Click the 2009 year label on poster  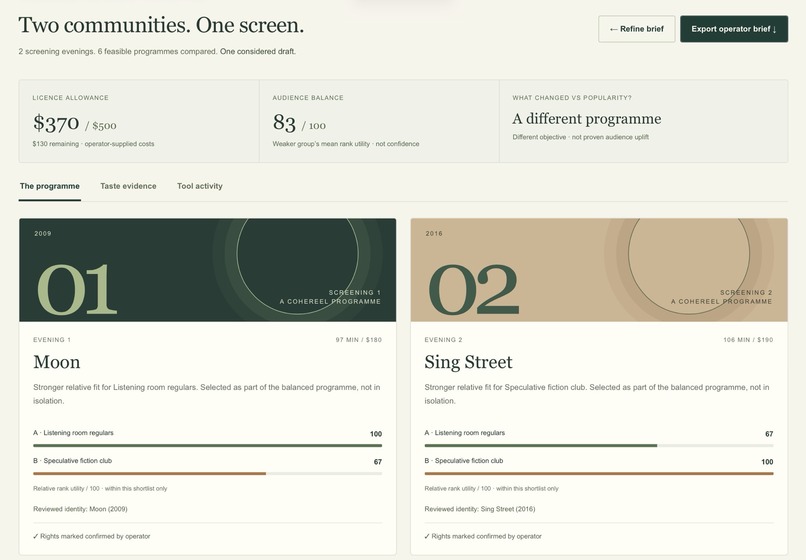pos(43,233)
